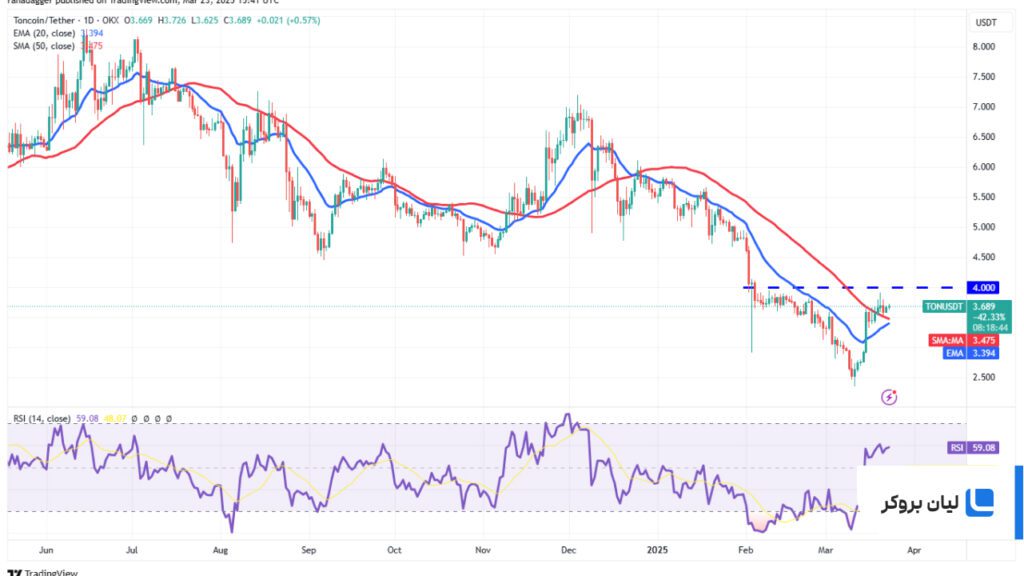Click the Feb label on time axis
This screenshot has height=576, width=1024.
click(746, 551)
